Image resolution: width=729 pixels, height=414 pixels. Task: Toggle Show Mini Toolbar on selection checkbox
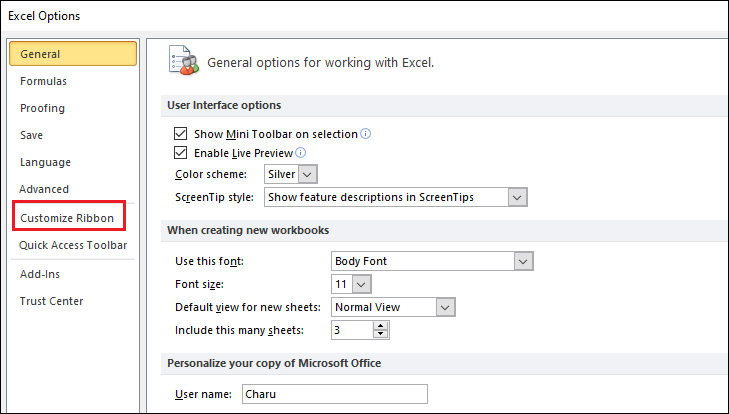[x=180, y=134]
